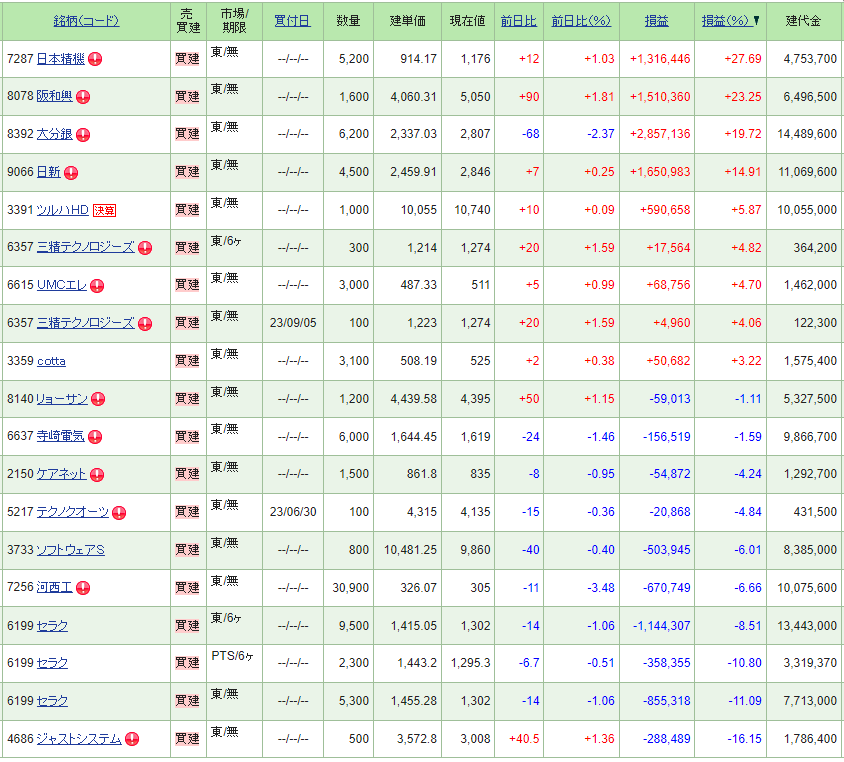
Task: Click the red alert icon beside UMCエレ
Action: coord(97,286)
